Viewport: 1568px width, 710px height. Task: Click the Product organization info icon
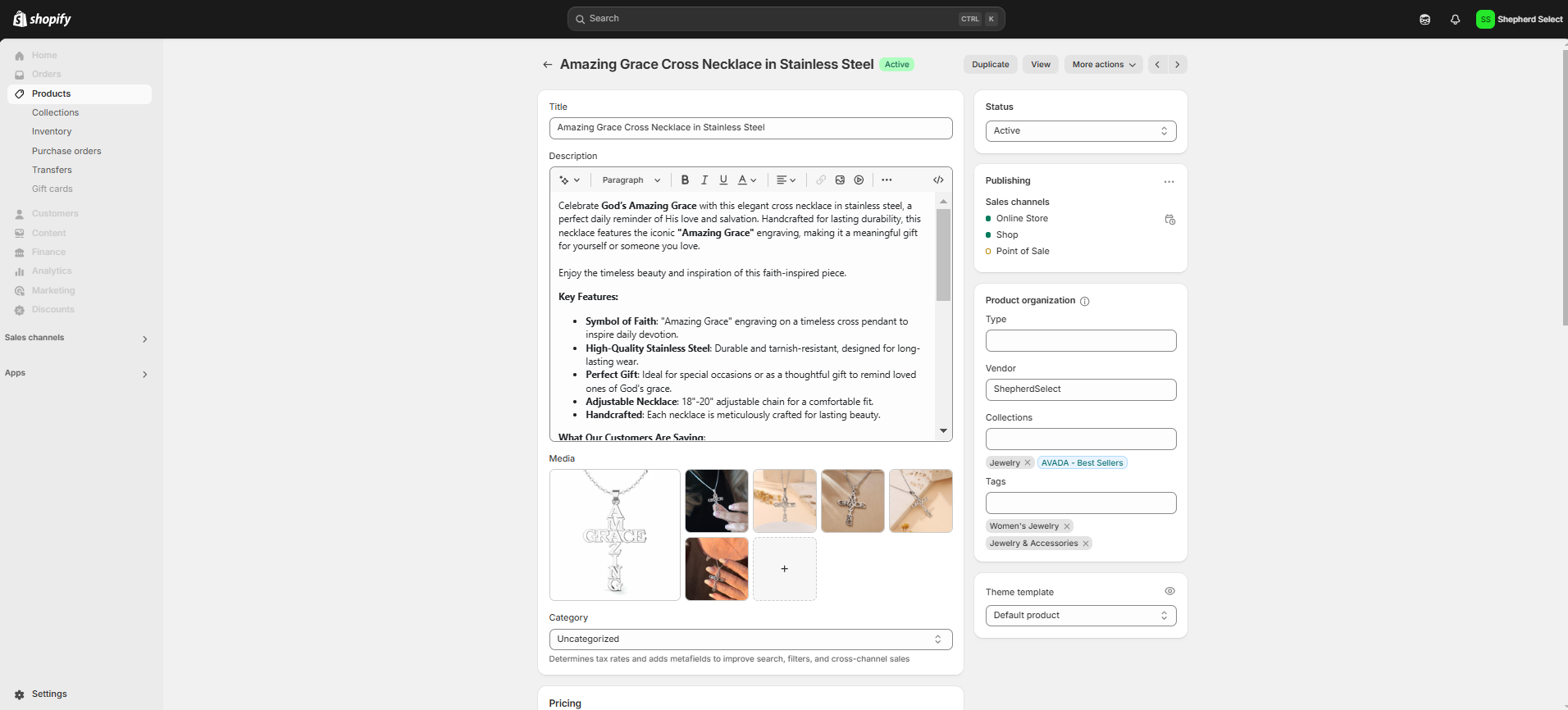coord(1084,301)
